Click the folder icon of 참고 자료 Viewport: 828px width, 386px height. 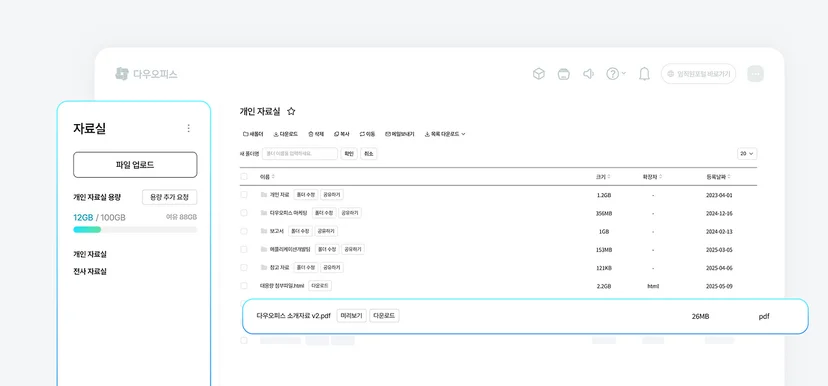[264, 268]
